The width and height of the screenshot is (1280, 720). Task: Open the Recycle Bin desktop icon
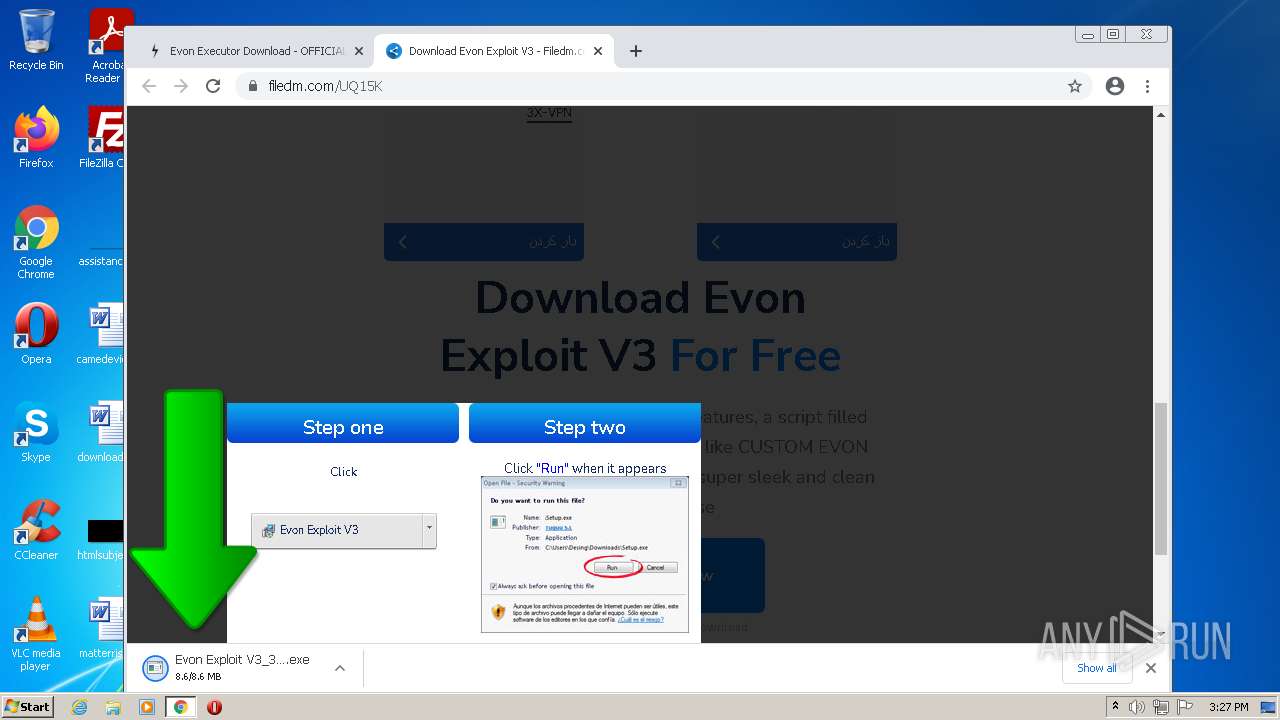point(36,40)
